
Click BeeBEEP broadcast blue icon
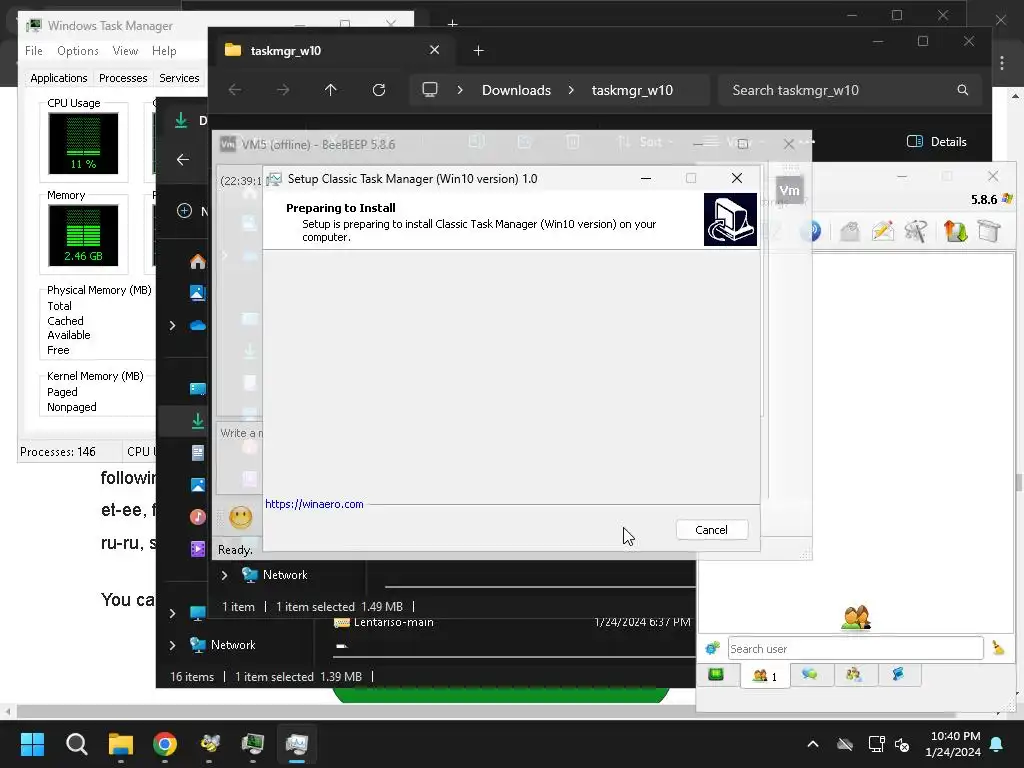[x=812, y=231]
